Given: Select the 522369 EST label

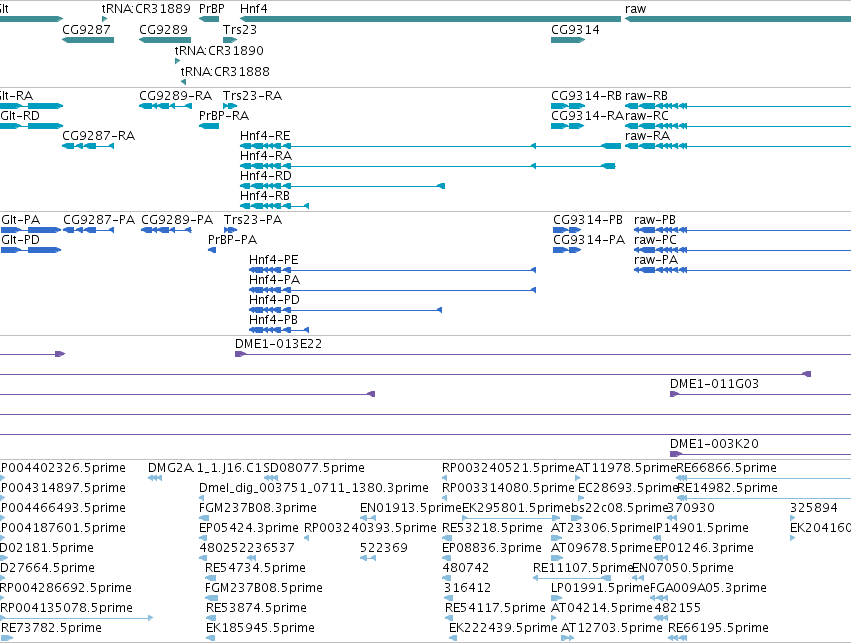Looking at the screenshot, I should 384,548.
